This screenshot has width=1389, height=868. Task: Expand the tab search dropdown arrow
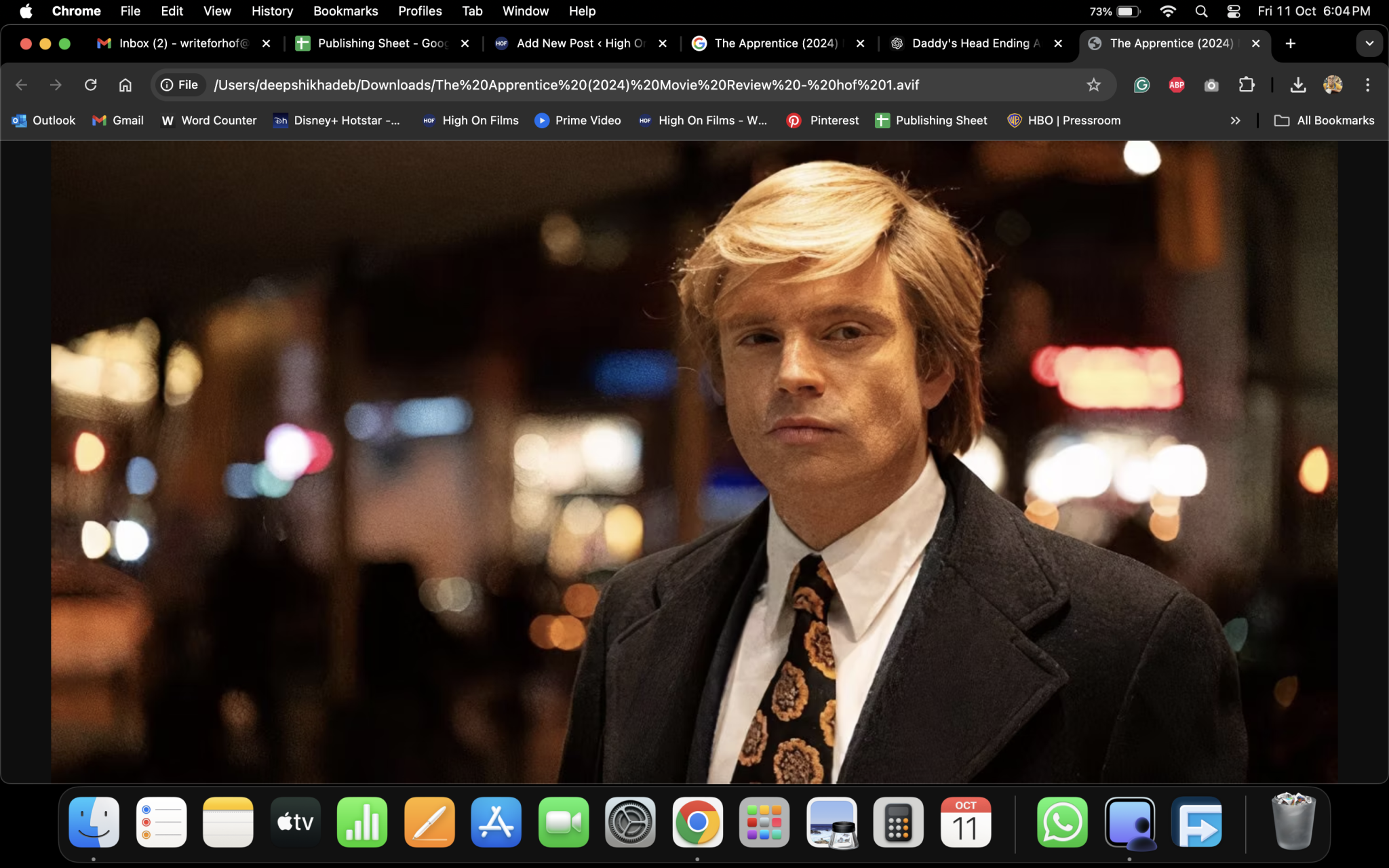1369,43
